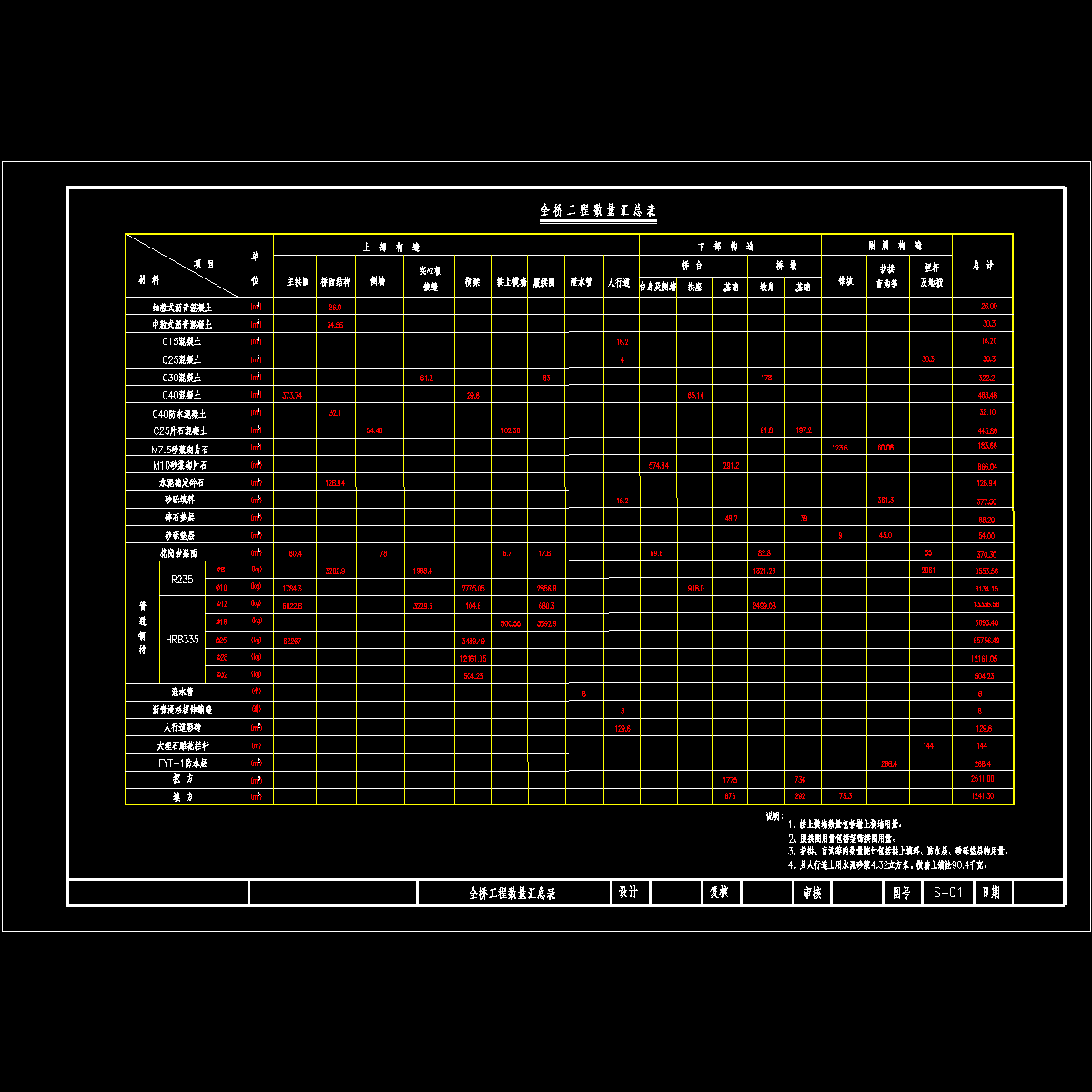Select the 人行道 column header

(620, 283)
